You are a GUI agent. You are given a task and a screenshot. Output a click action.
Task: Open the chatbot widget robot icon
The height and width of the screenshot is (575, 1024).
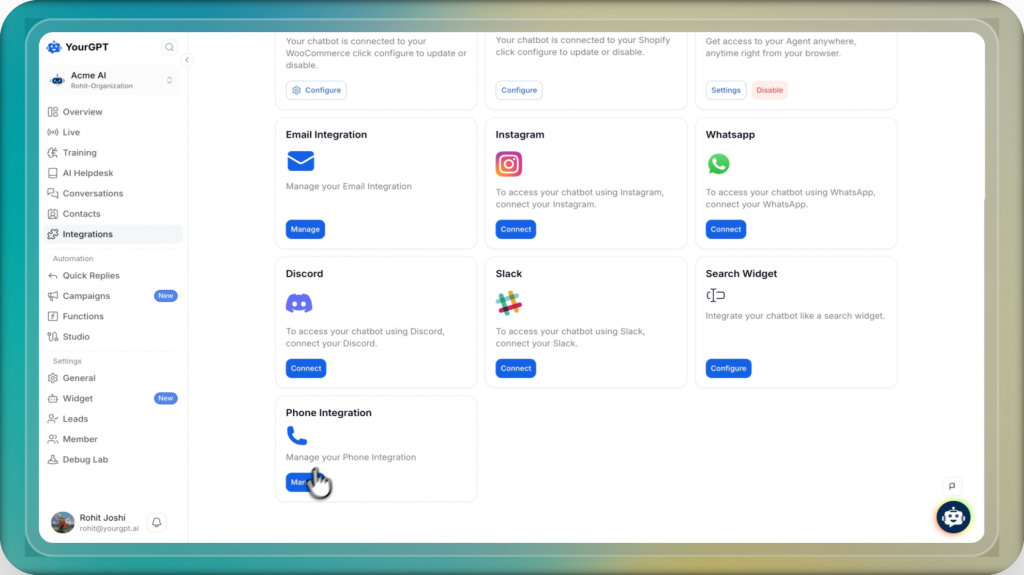coord(953,517)
